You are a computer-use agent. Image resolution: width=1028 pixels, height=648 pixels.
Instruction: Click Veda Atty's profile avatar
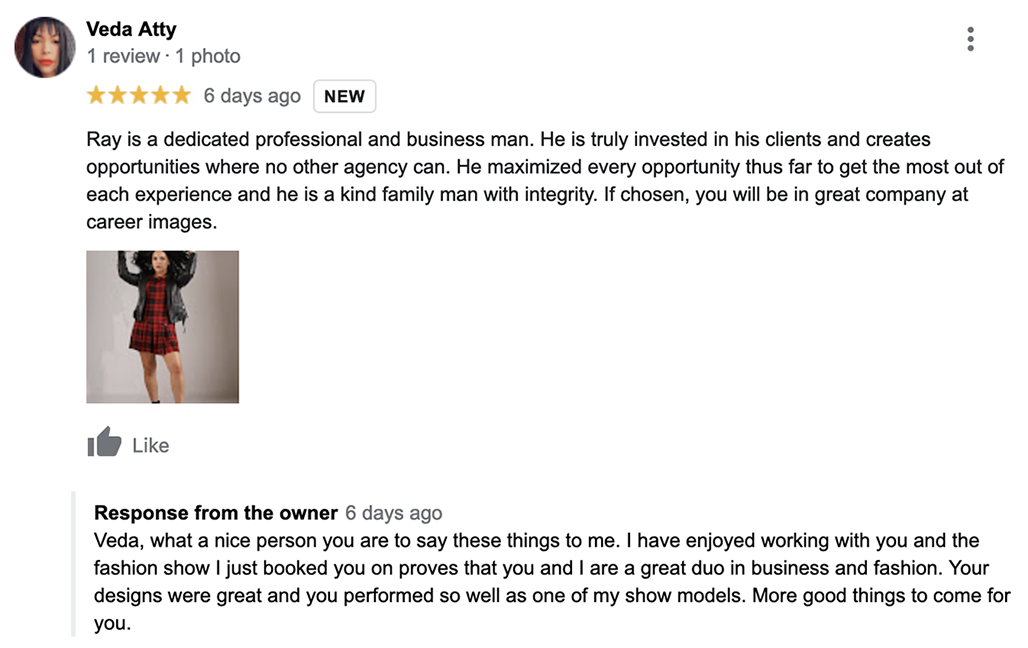click(x=45, y=47)
